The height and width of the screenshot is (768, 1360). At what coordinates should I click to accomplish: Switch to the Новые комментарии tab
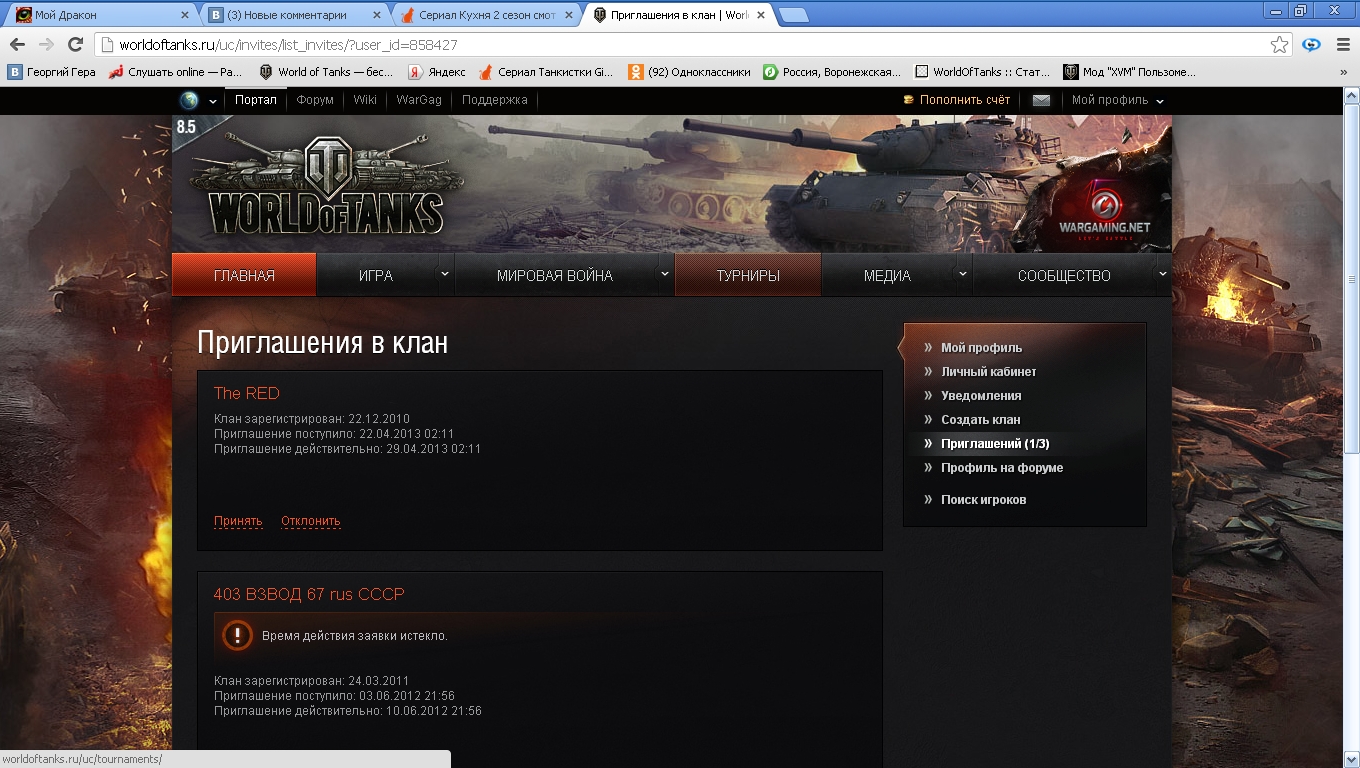[x=291, y=15]
